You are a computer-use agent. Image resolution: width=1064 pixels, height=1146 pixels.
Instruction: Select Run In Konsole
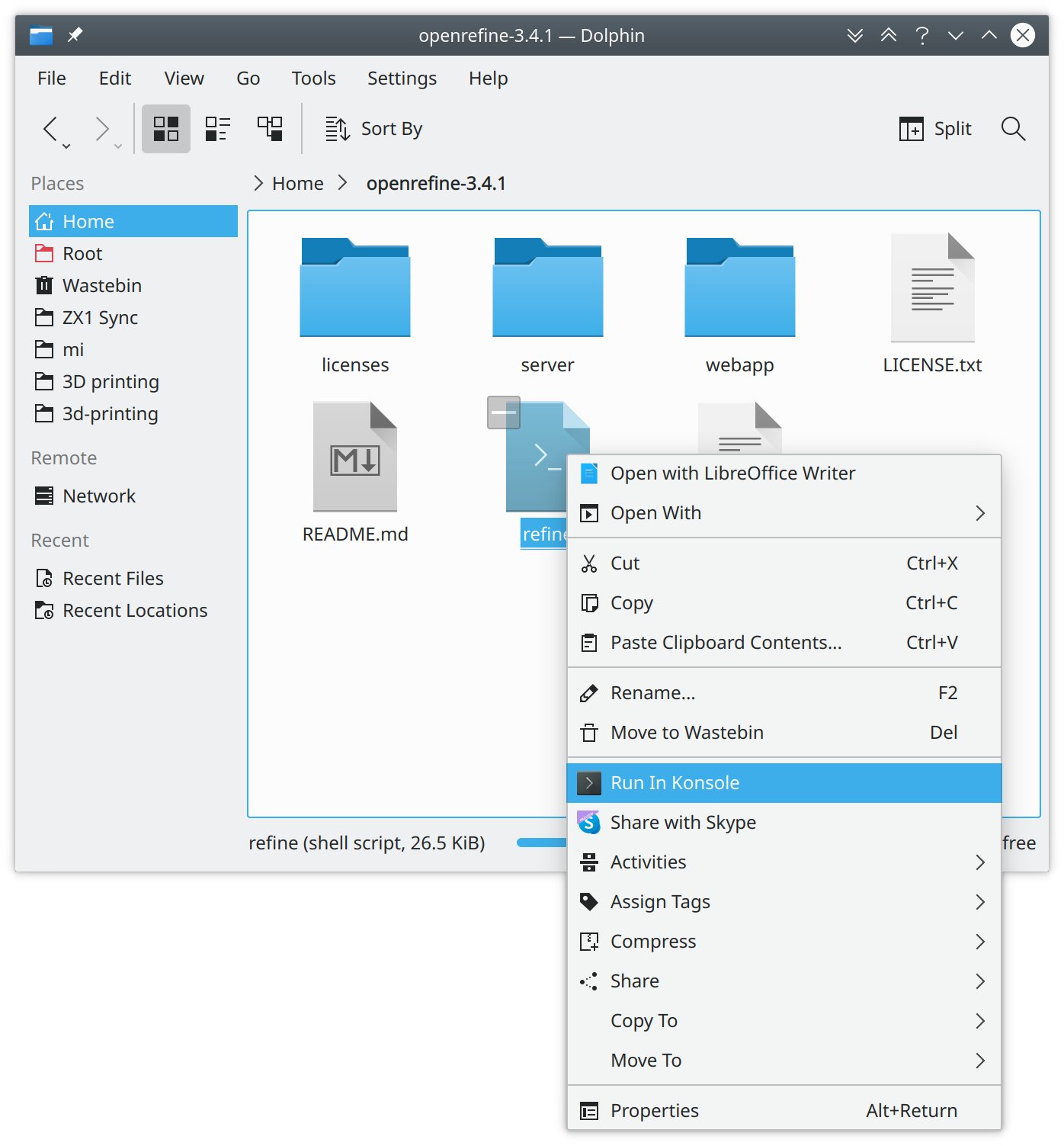675,782
